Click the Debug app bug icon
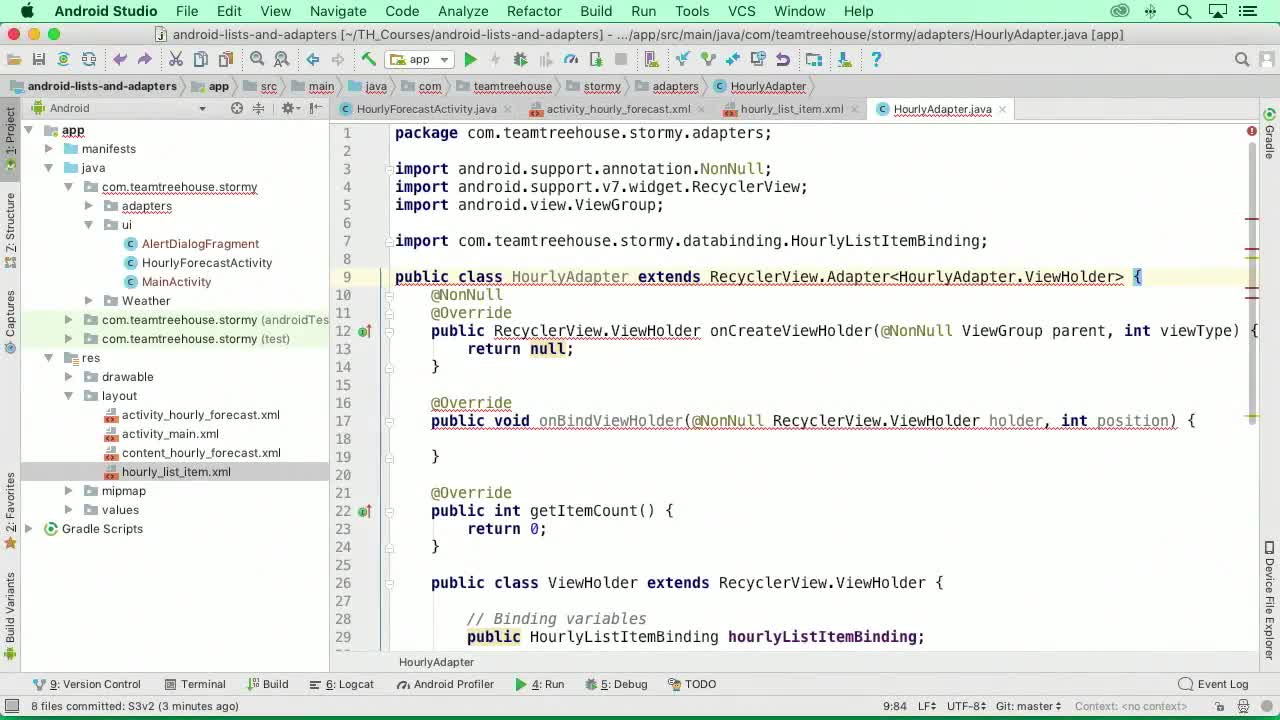The width and height of the screenshot is (1280, 720). coord(520,60)
